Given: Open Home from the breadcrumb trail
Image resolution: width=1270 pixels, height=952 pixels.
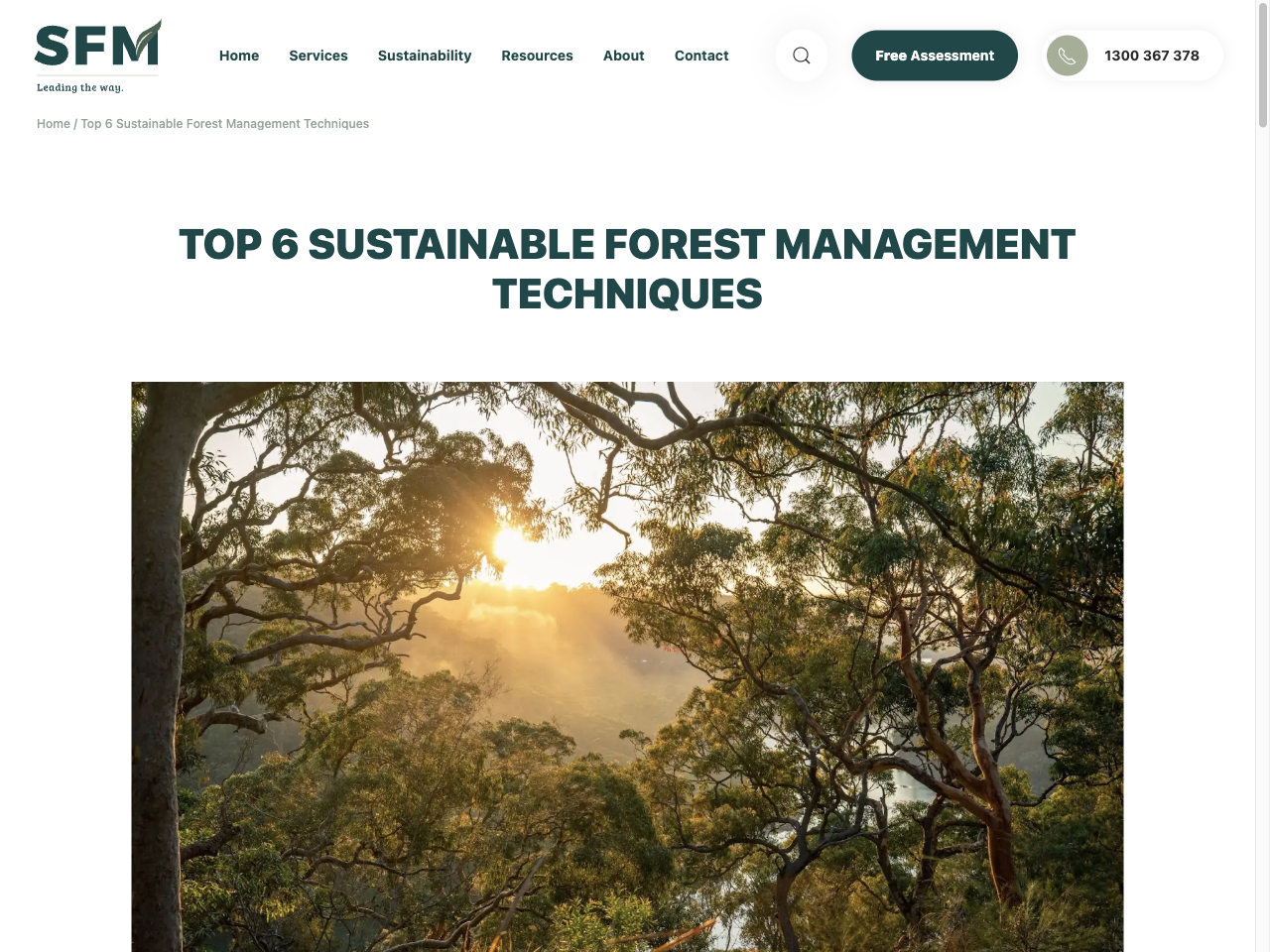Looking at the screenshot, I should click(54, 123).
